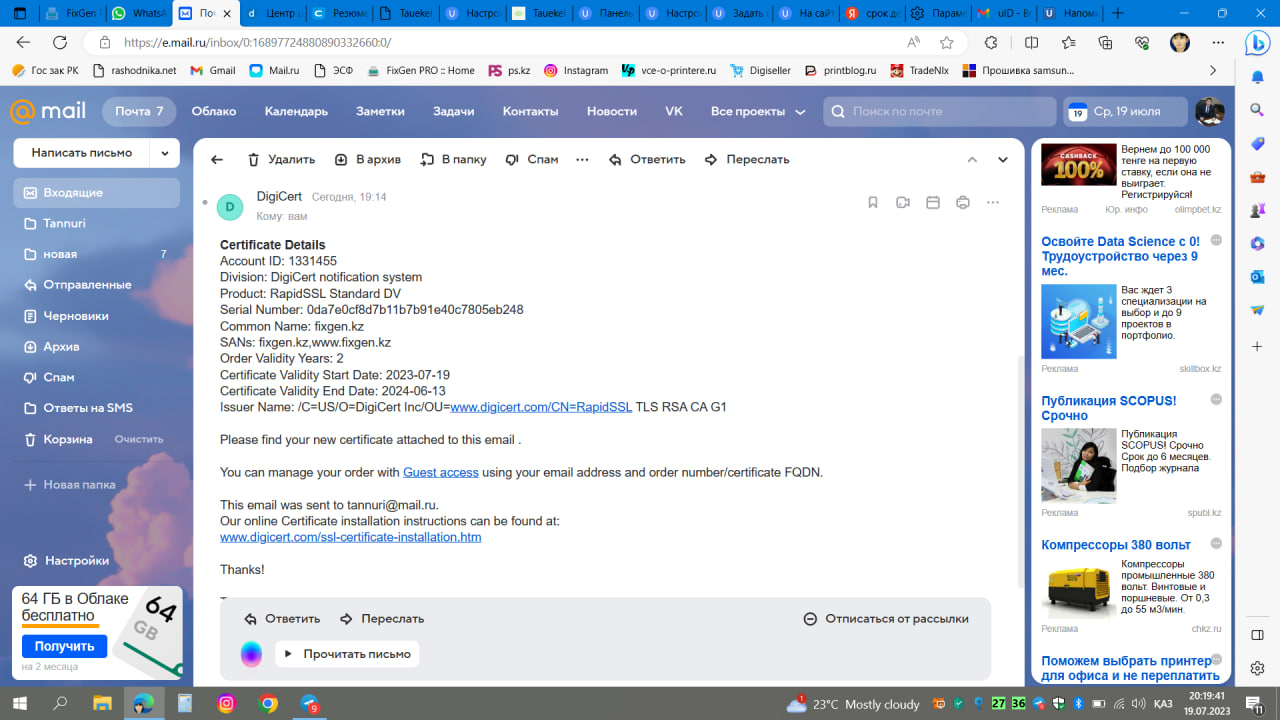Open Корзина folder
The width and height of the screenshot is (1280, 720).
tap(68, 439)
